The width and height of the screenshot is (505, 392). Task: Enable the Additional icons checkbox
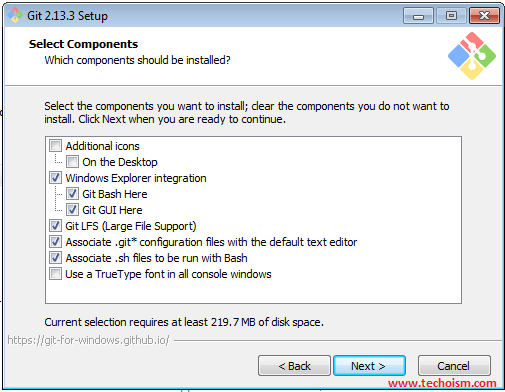pos(55,146)
